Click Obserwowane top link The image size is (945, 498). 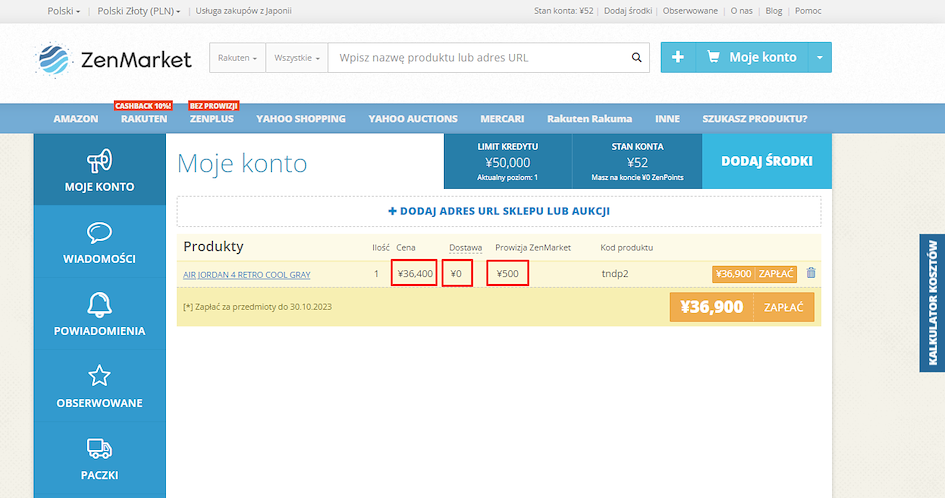tap(690, 11)
